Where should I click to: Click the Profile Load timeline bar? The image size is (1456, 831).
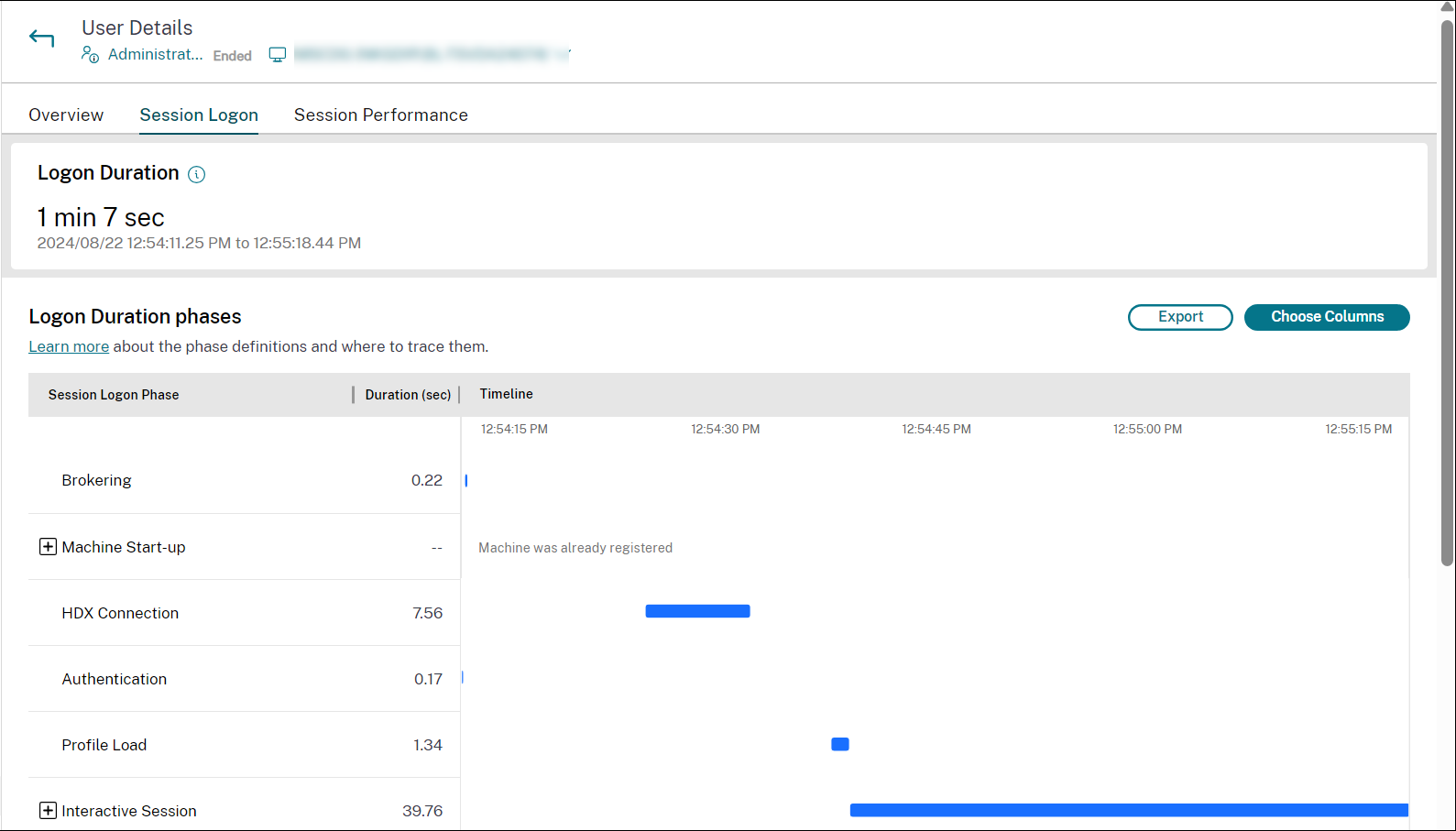coord(839,744)
